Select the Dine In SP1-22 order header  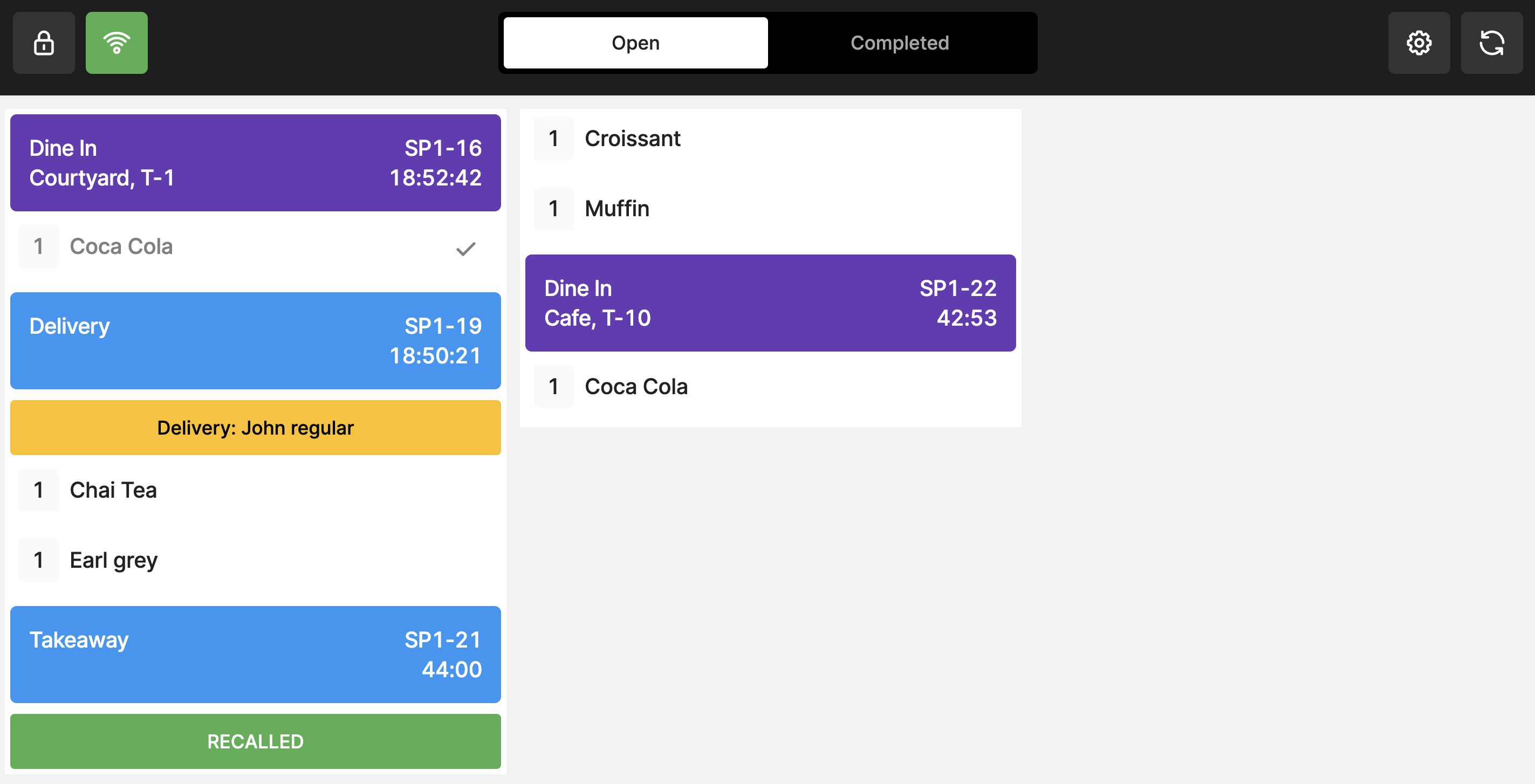point(770,302)
